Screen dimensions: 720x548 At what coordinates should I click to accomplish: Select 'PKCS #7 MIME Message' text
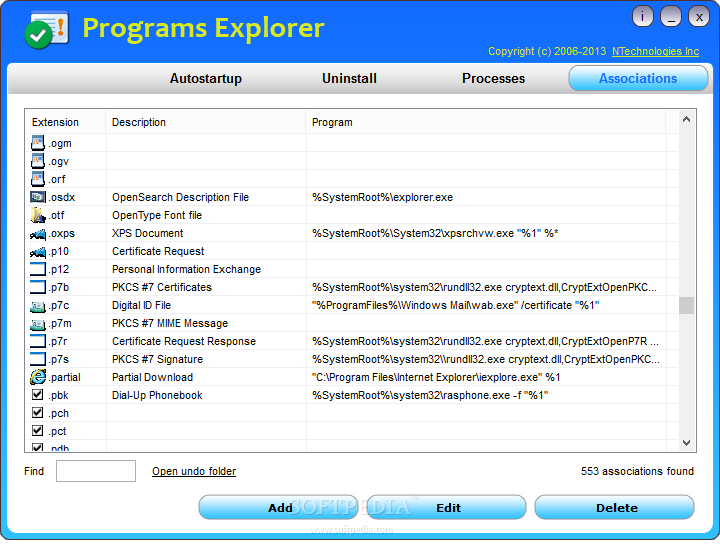[170, 323]
